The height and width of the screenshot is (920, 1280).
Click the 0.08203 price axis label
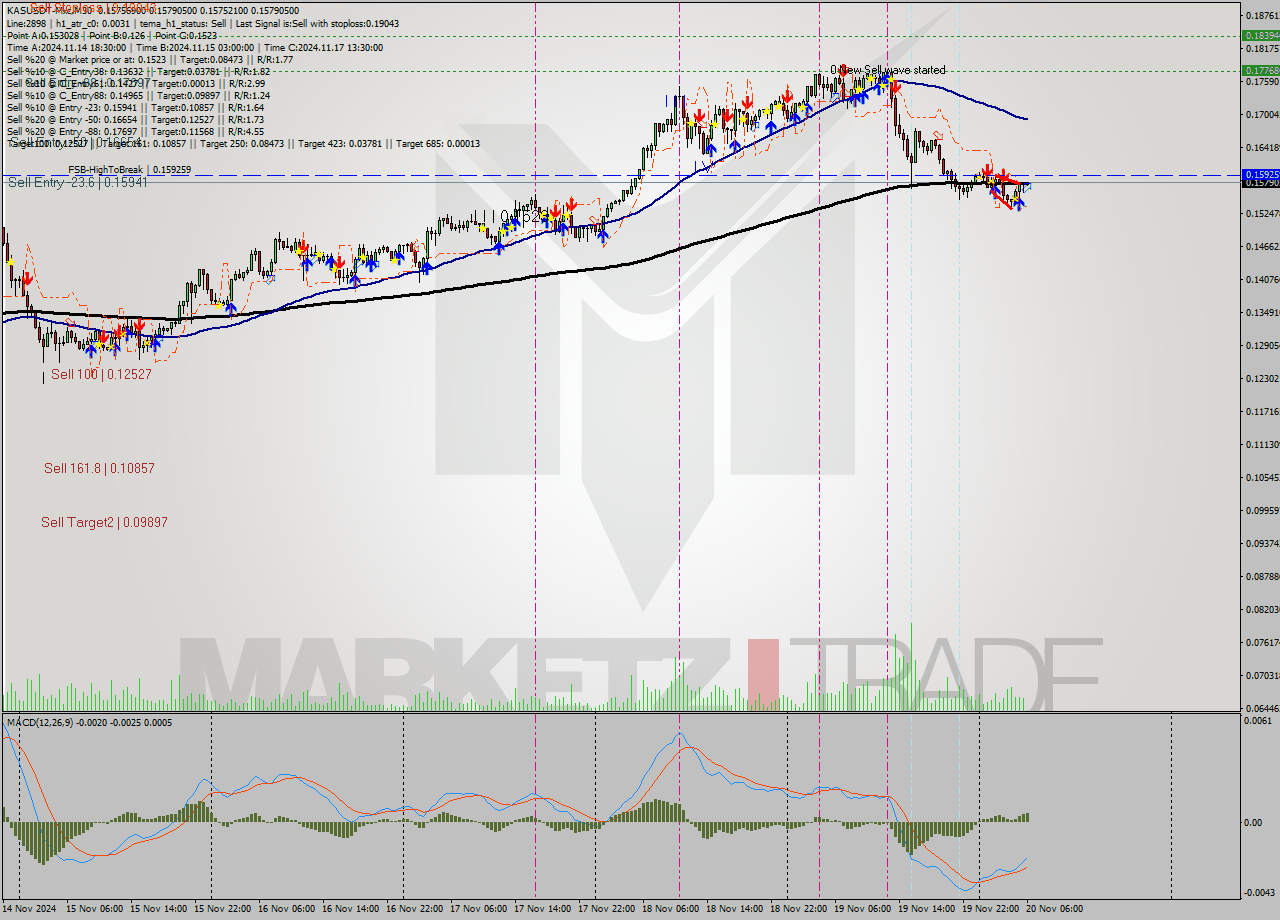(x=1262, y=609)
